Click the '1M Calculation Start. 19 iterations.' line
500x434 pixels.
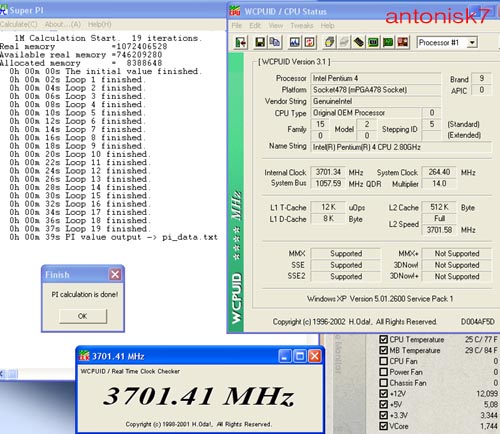pos(108,38)
